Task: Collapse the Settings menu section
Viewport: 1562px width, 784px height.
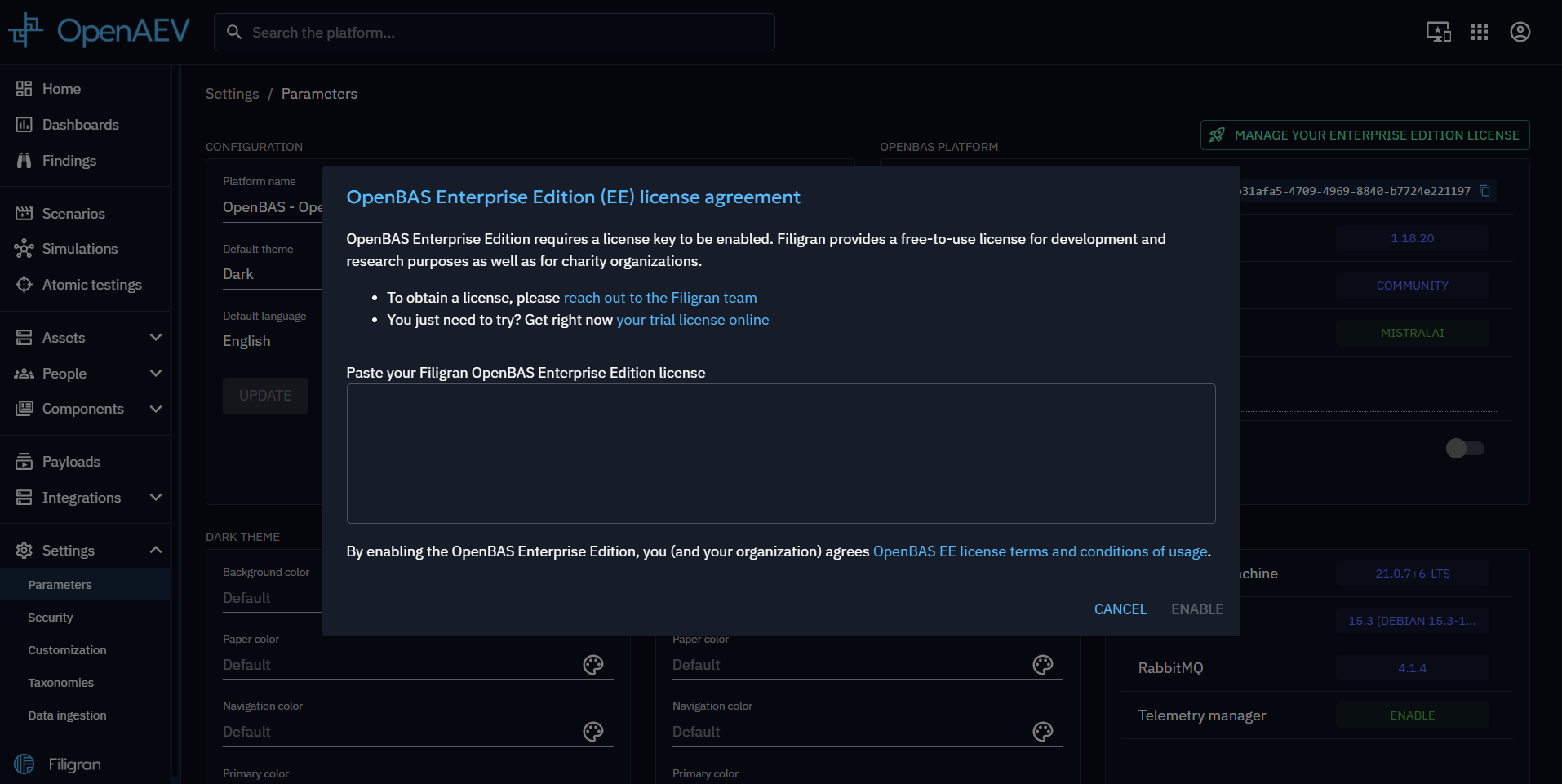Action: [x=155, y=551]
